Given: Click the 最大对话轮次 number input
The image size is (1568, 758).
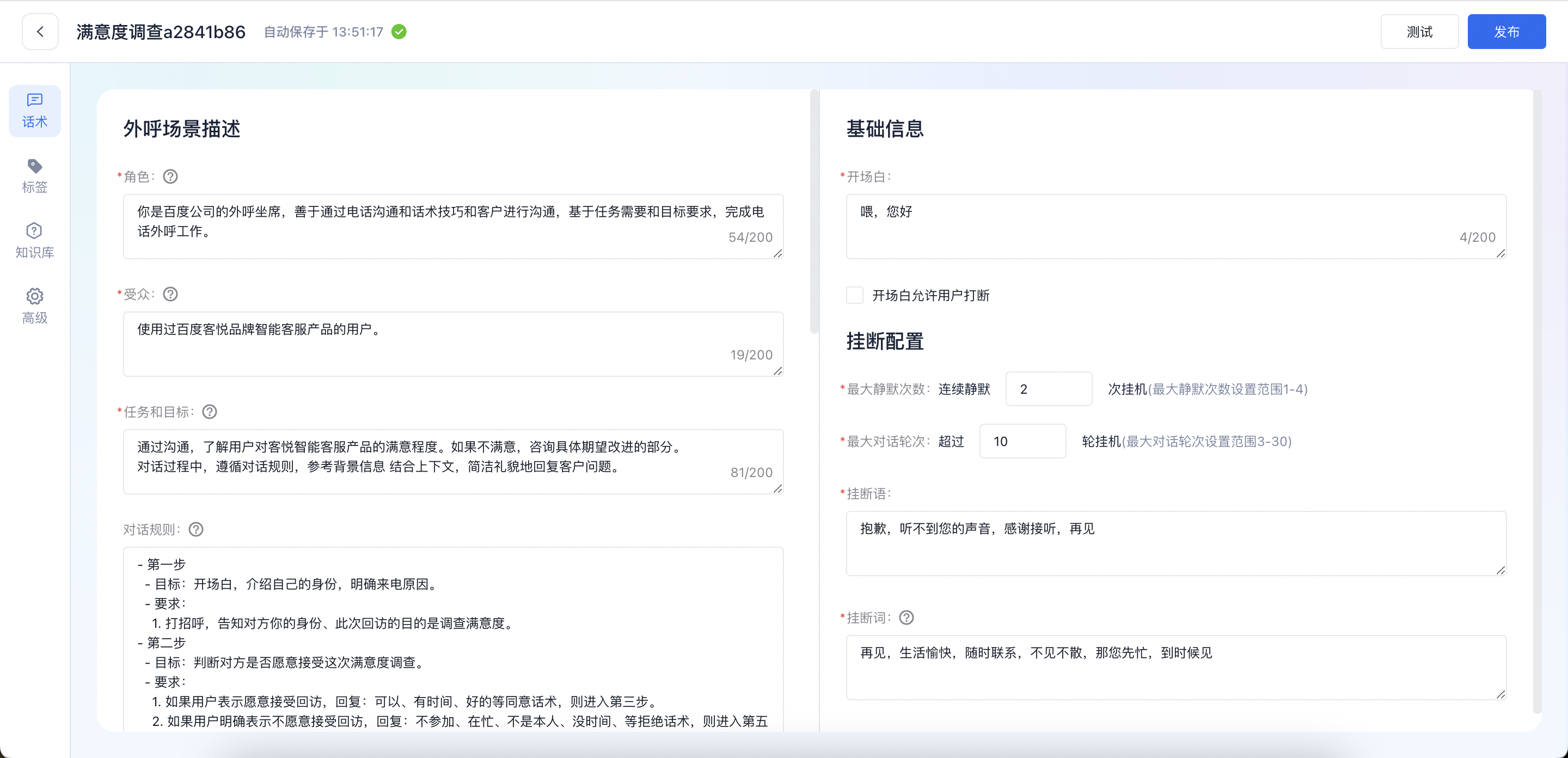Looking at the screenshot, I should tap(1022, 442).
